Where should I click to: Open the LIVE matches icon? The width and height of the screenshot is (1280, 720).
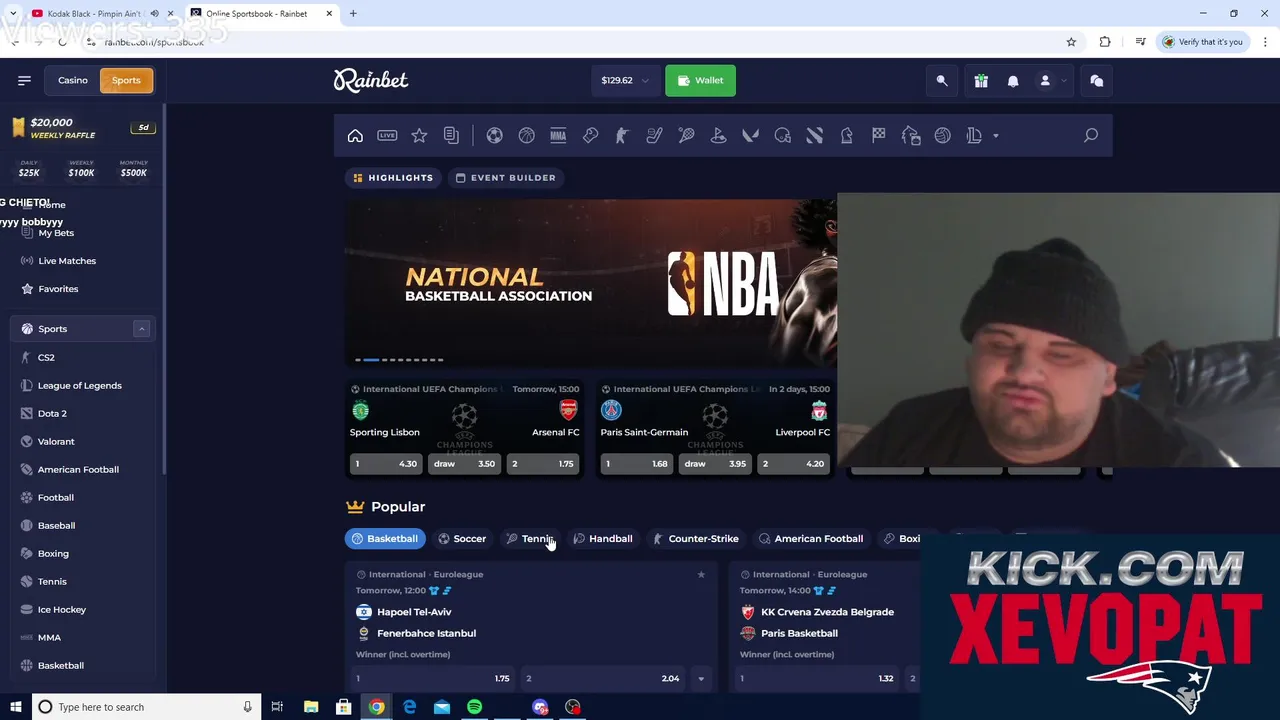pos(387,135)
